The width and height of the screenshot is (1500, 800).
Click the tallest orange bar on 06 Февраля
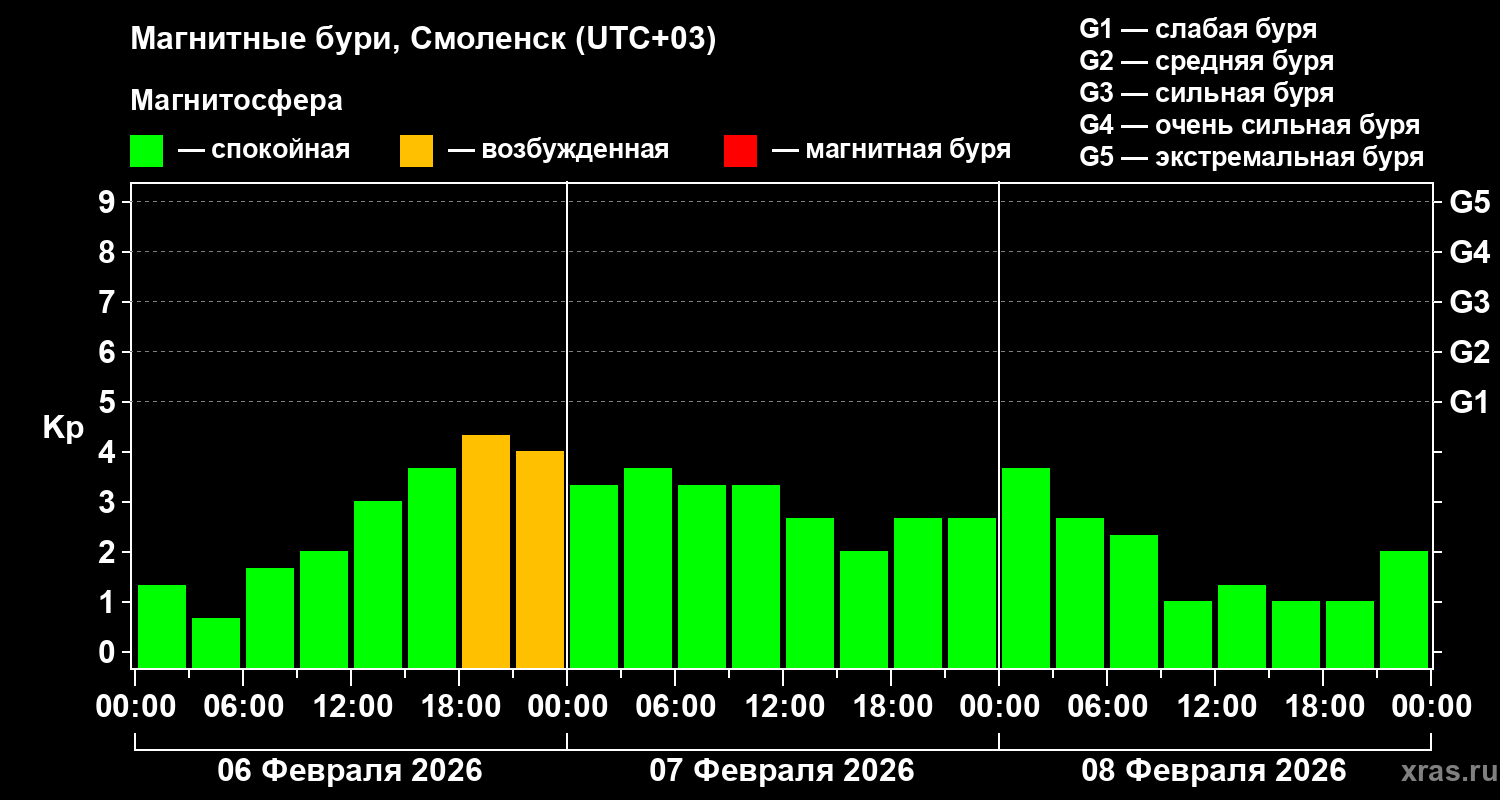pos(486,551)
